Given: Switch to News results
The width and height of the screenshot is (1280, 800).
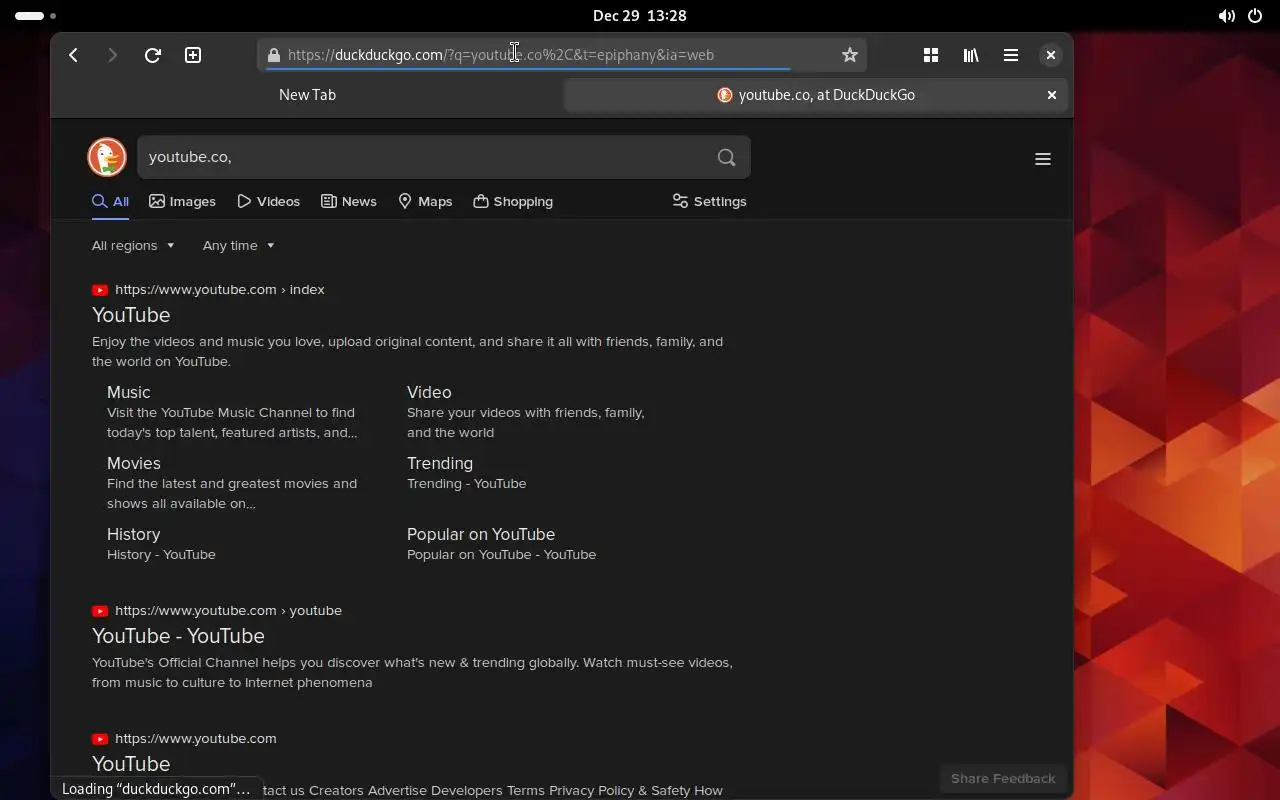Looking at the screenshot, I should pyautogui.click(x=348, y=201).
